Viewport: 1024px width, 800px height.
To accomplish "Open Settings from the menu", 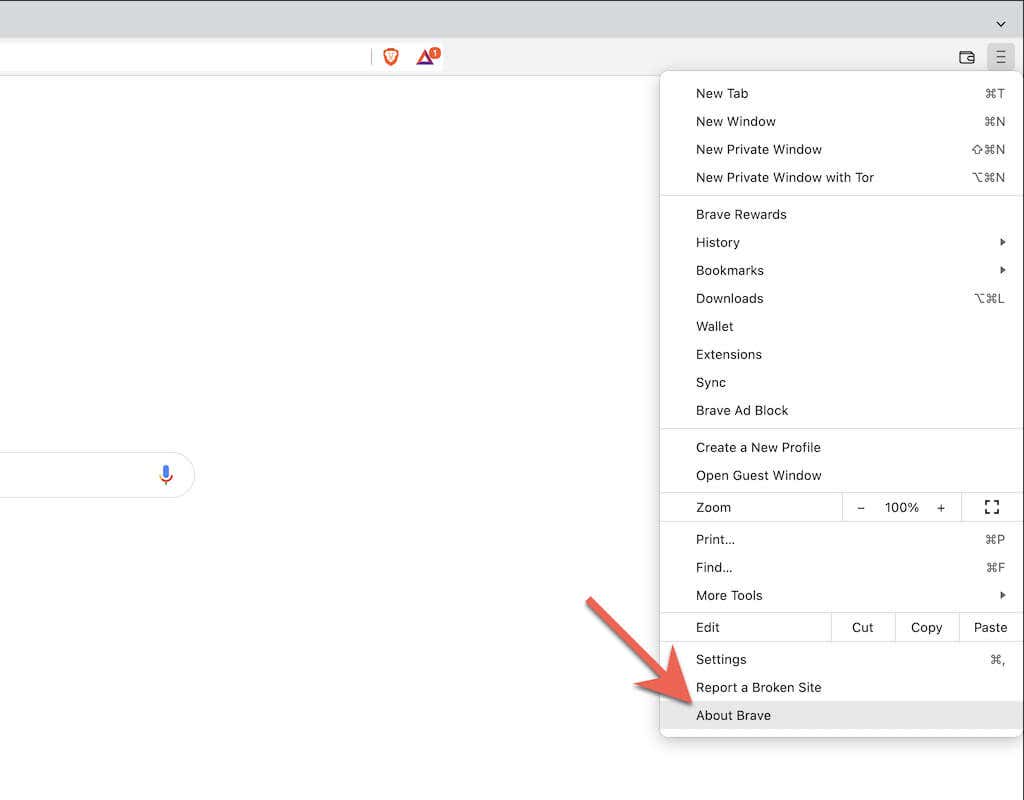I will click(841, 660).
